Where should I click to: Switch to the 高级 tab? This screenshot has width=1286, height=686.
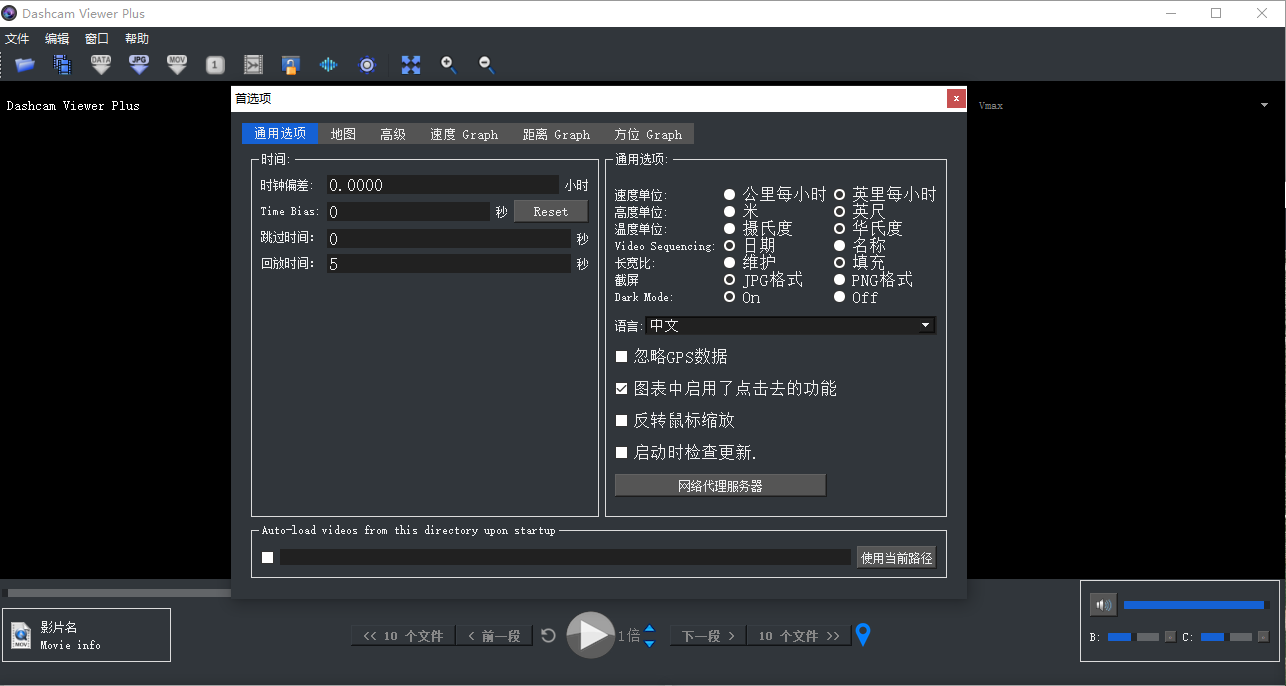tap(393, 134)
